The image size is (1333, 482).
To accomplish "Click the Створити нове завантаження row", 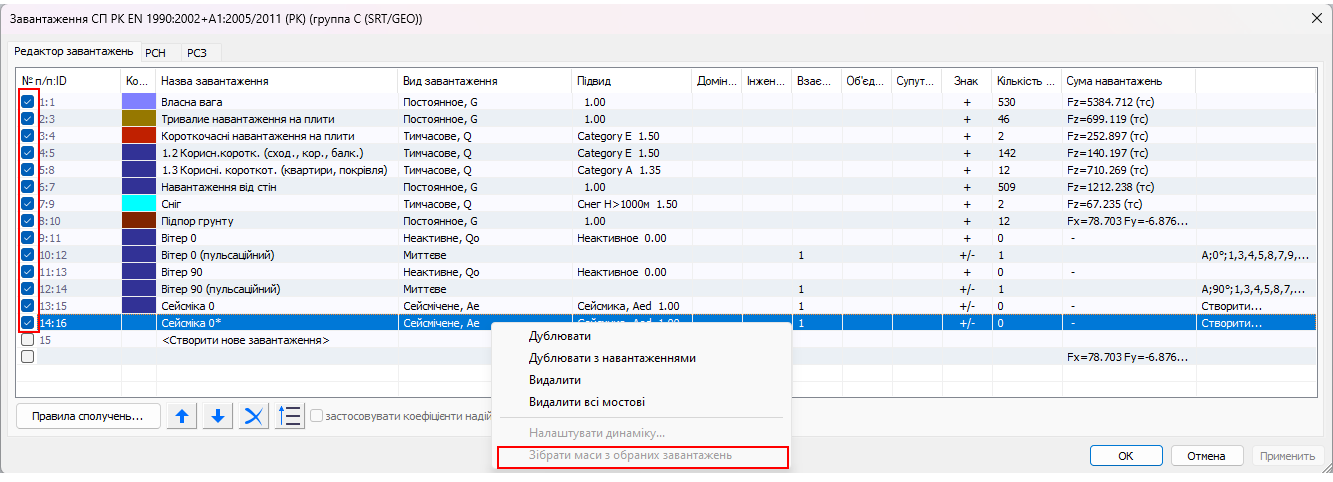I will tap(244, 340).
